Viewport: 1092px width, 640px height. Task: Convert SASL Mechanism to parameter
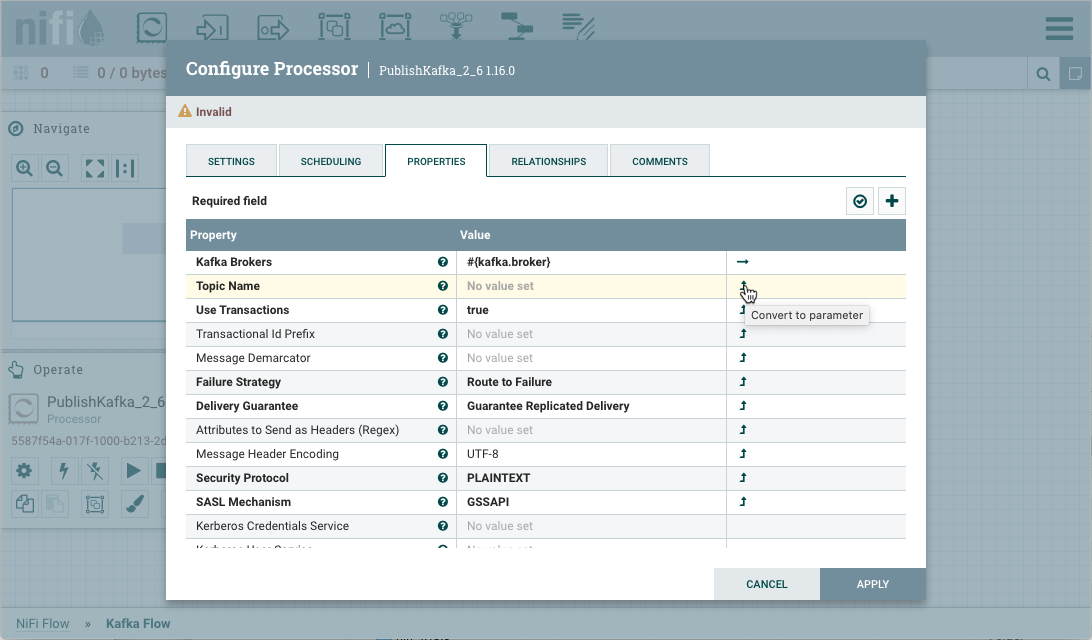pos(743,502)
